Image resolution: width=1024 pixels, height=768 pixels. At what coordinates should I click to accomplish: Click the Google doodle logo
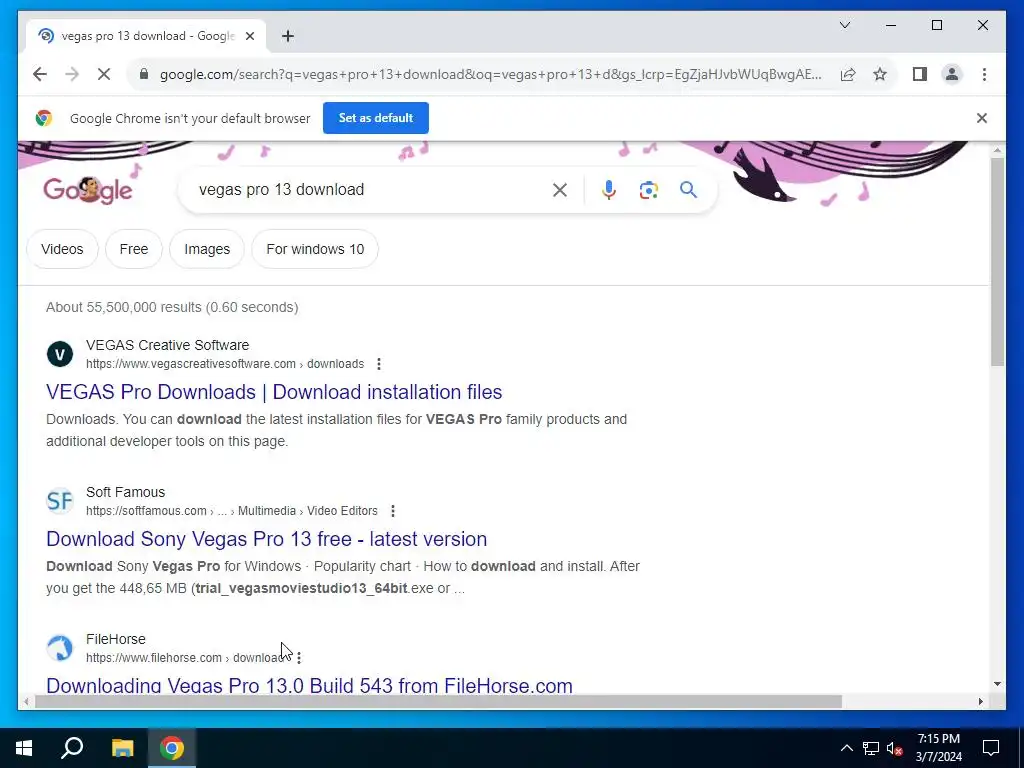point(88,190)
